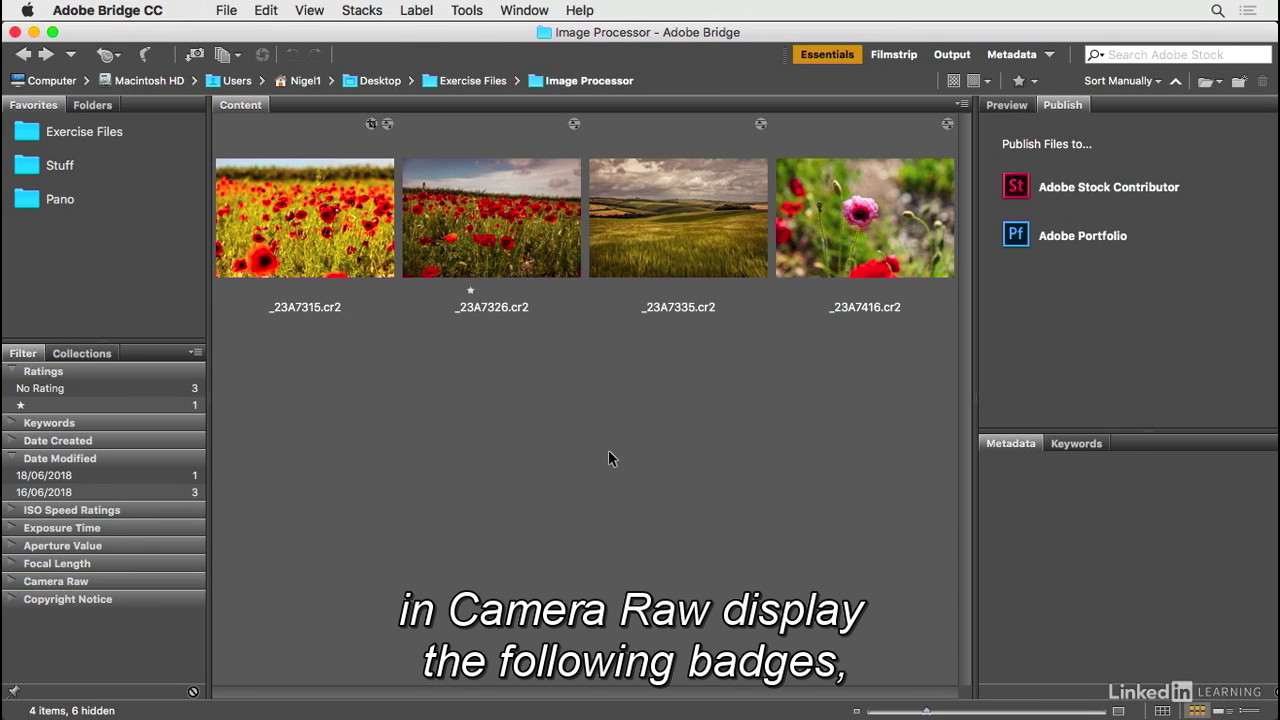1280x720 pixels.
Task: Click the Go Back arrow in toolbar
Action: pyautogui.click(x=23, y=55)
